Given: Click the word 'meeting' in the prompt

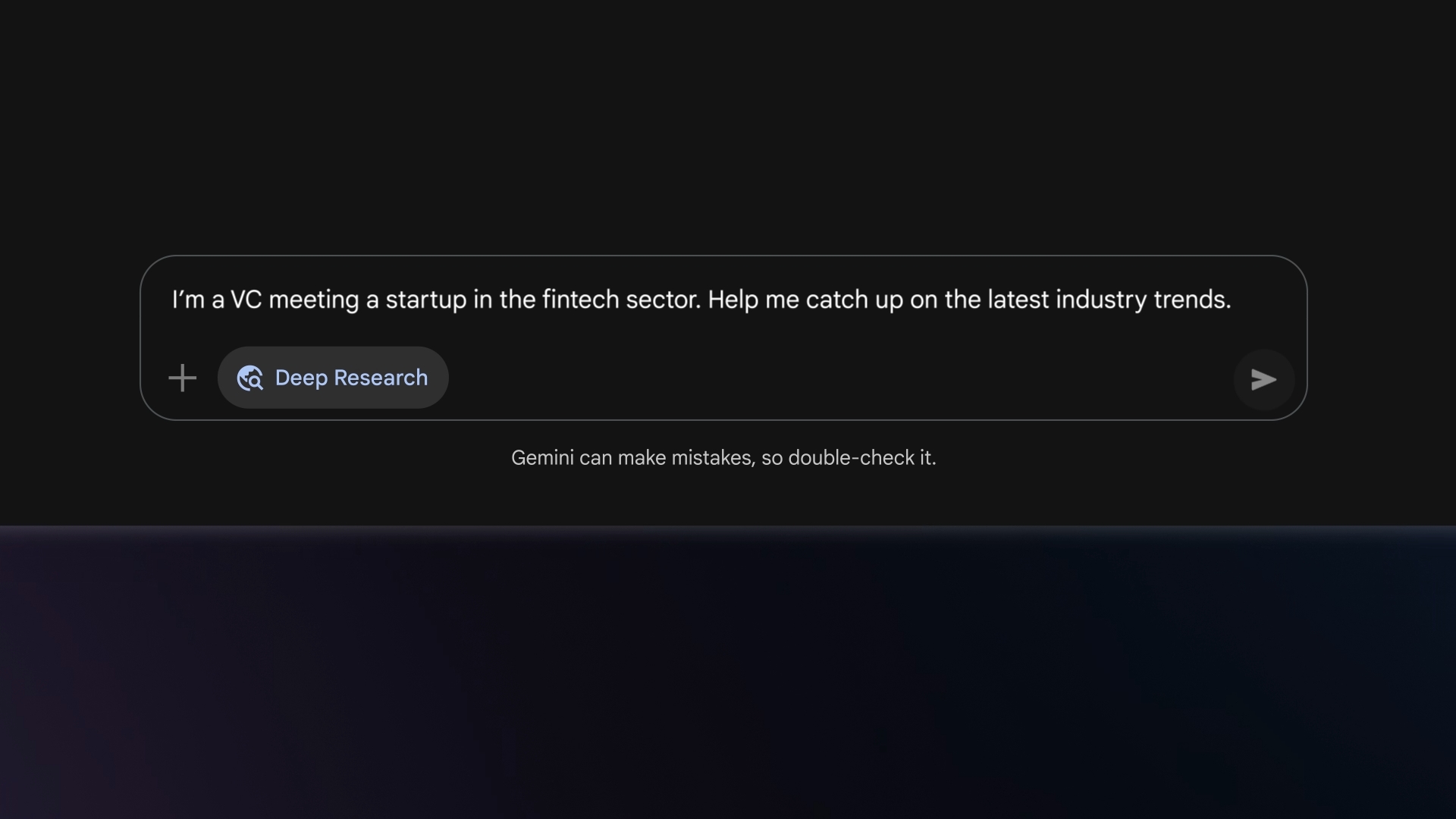Looking at the screenshot, I should pyautogui.click(x=313, y=300).
